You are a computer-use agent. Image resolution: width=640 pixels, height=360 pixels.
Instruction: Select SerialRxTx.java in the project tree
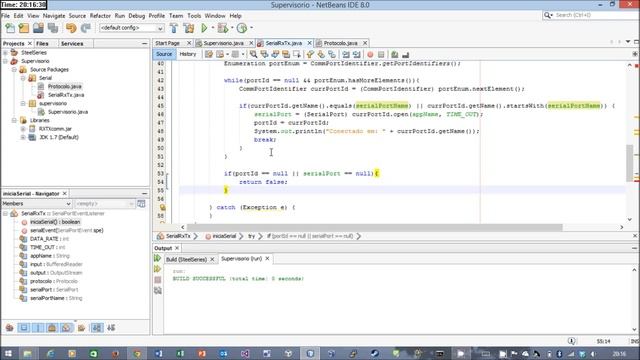click(66, 95)
